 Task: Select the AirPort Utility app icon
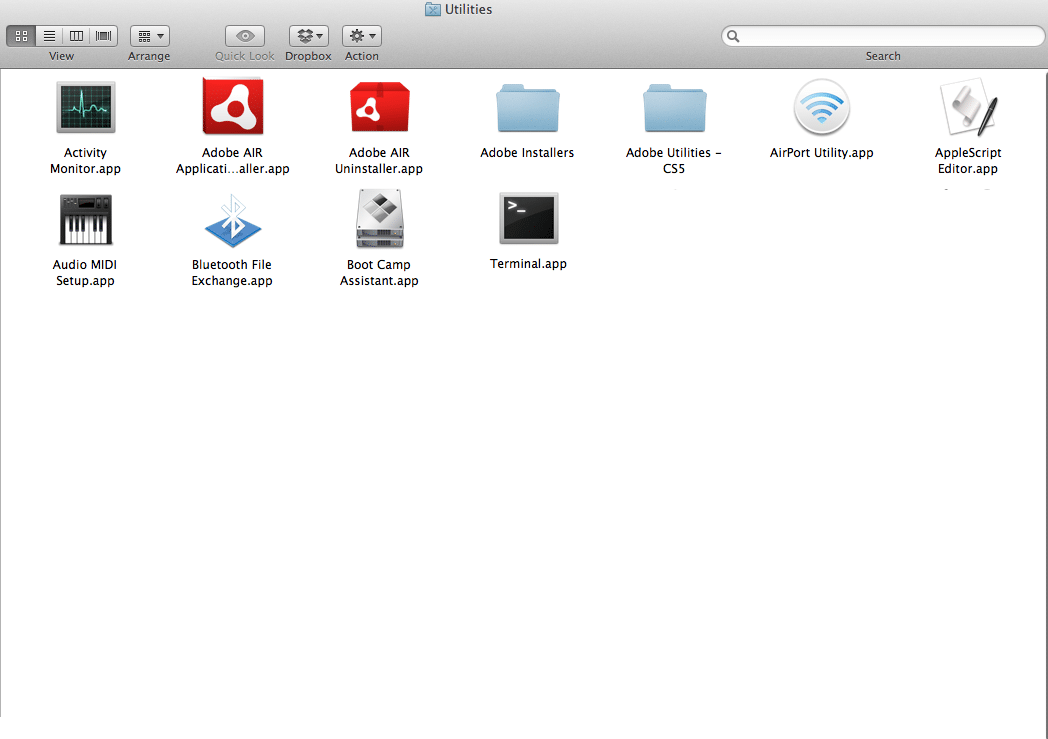click(821, 107)
